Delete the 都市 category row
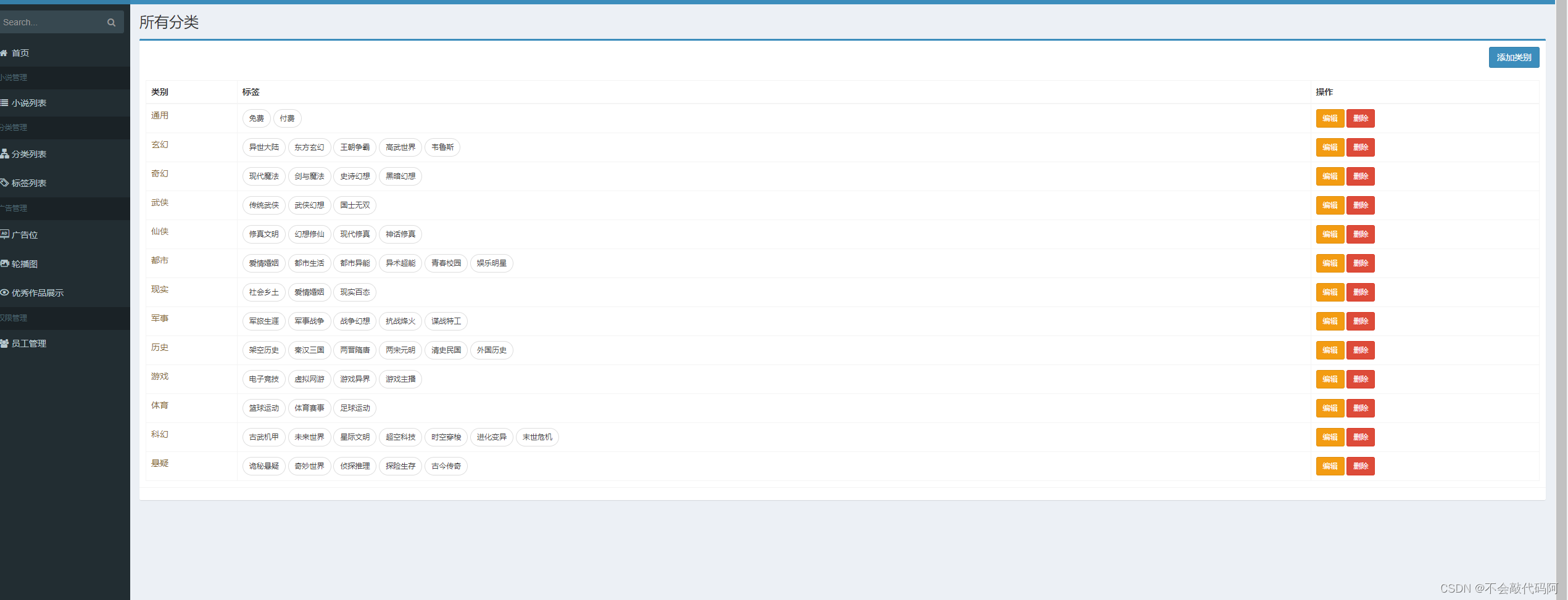 point(1361,263)
